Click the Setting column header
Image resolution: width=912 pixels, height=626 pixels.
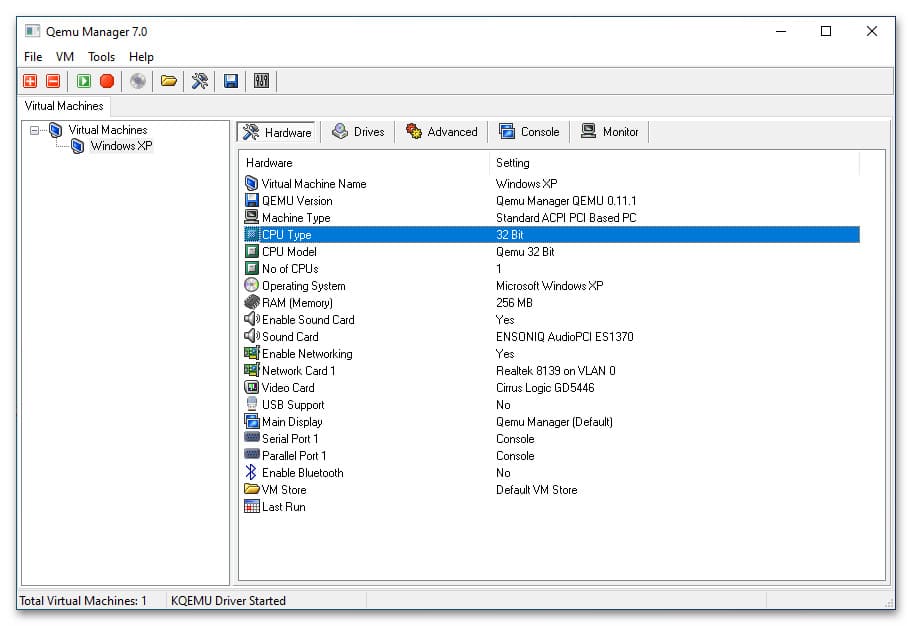(x=674, y=163)
